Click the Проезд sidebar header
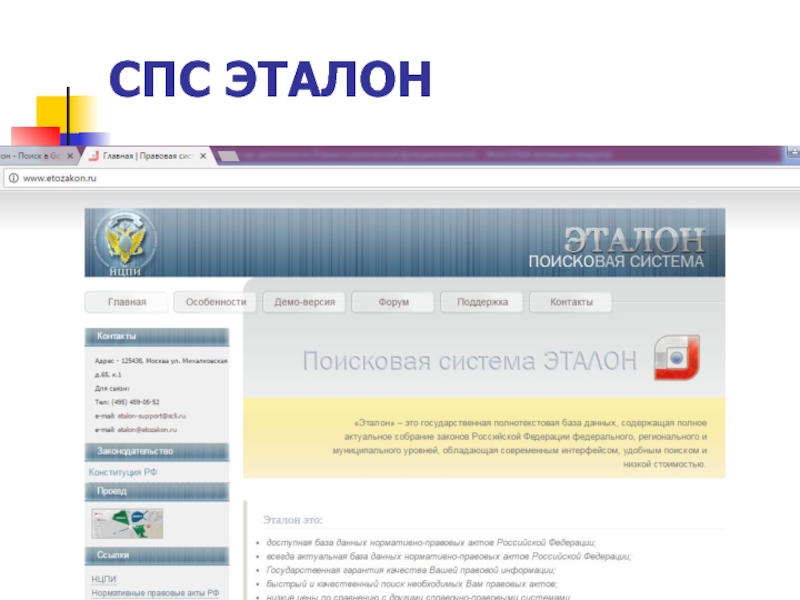The width and height of the screenshot is (800, 600). coord(157,491)
